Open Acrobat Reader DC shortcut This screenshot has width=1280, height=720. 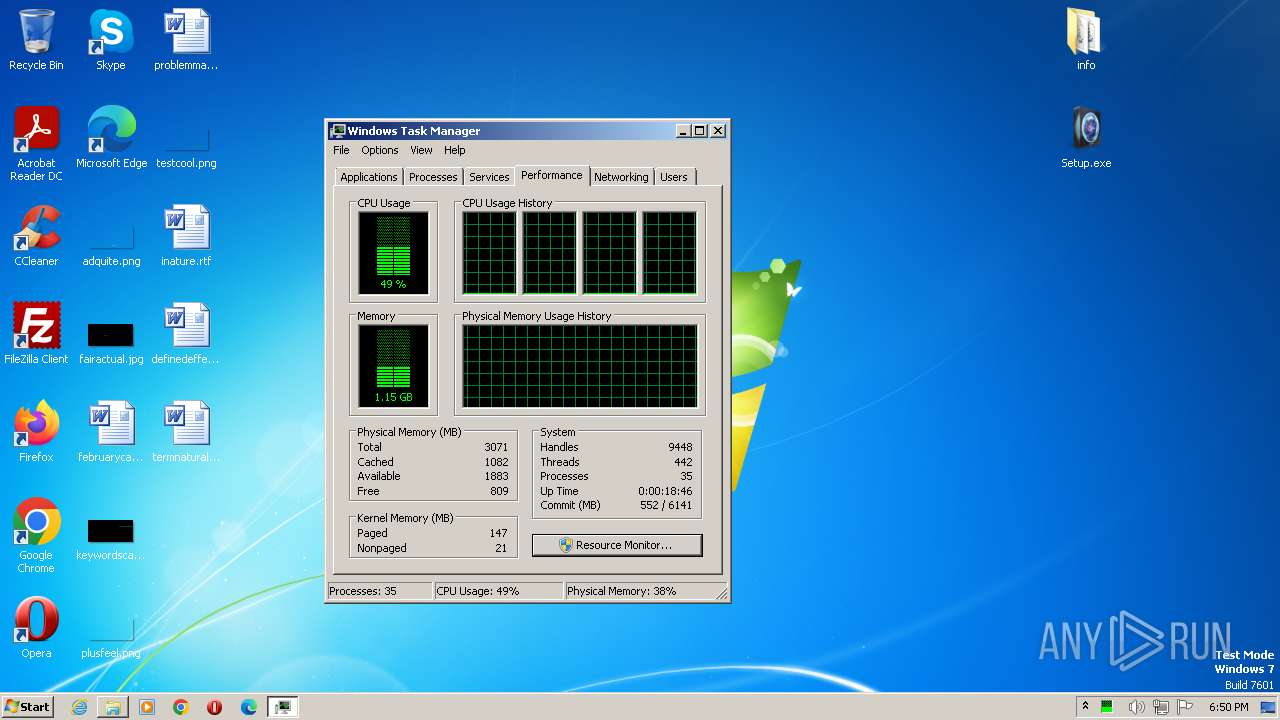(36, 144)
